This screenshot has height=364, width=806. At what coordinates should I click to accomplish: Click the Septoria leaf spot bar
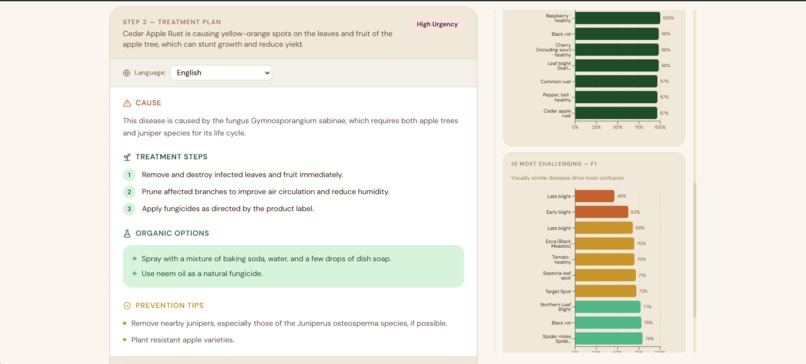(606, 275)
